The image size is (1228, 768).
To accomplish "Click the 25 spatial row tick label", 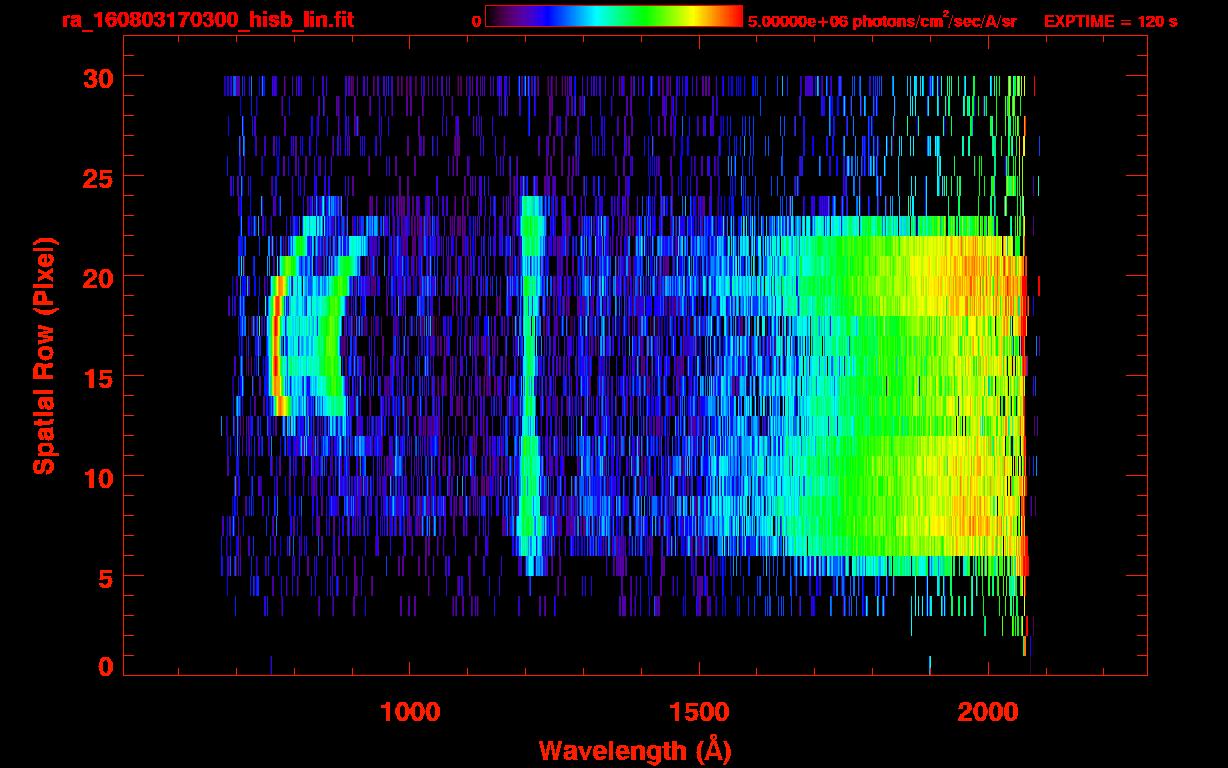I will point(97,177).
